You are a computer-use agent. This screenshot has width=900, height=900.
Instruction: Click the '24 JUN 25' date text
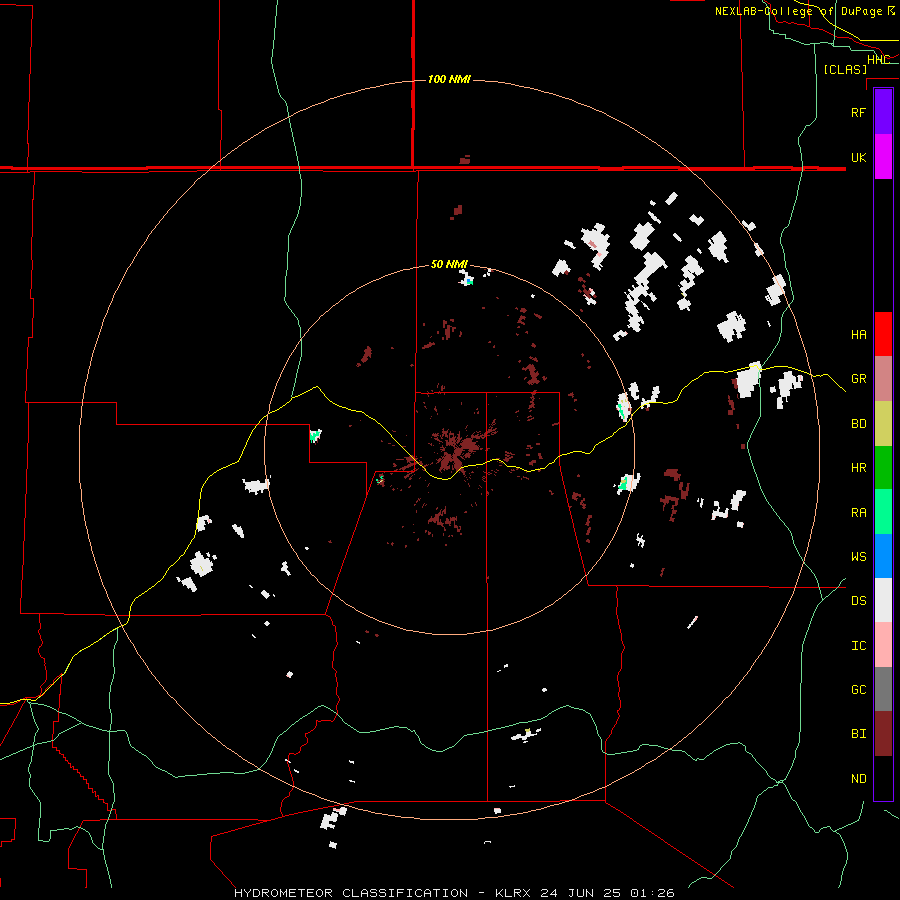[582, 893]
